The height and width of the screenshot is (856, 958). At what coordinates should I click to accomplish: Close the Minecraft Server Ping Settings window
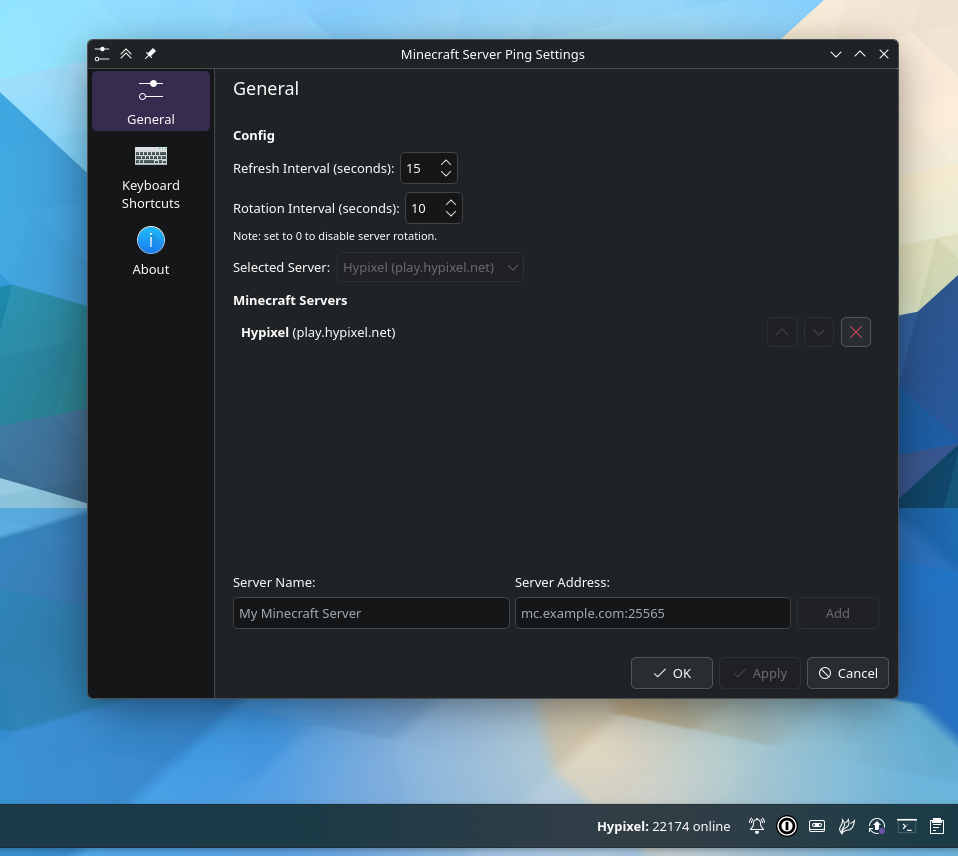(x=883, y=54)
